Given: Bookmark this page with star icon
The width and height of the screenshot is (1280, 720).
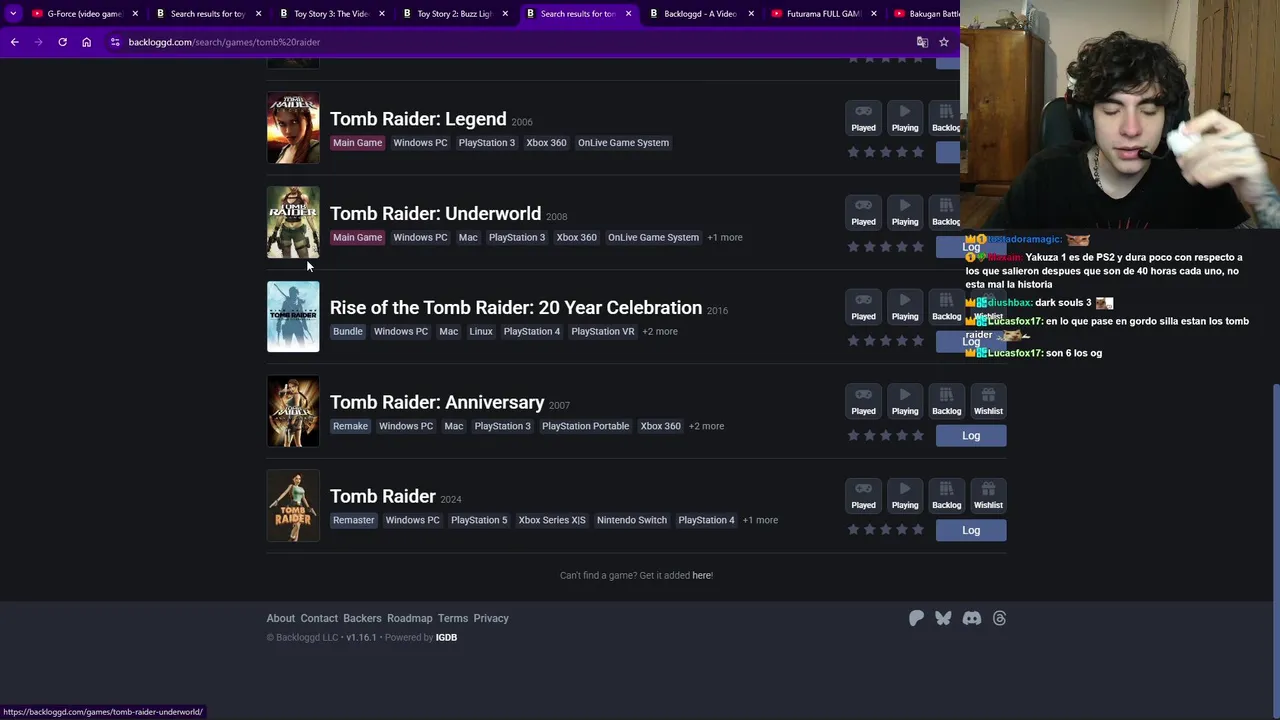Looking at the screenshot, I should tap(943, 42).
